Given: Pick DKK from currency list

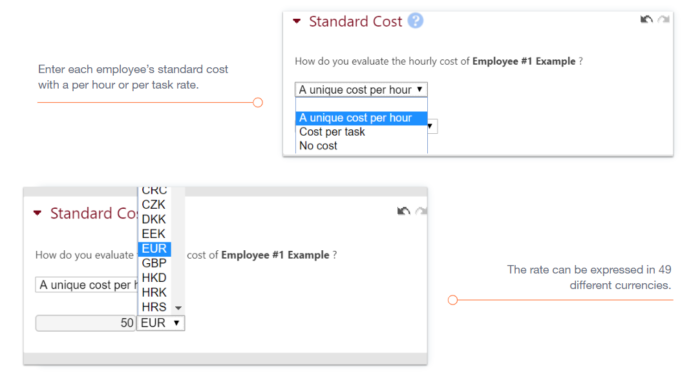Looking at the screenshot, I should click(154, 219).
